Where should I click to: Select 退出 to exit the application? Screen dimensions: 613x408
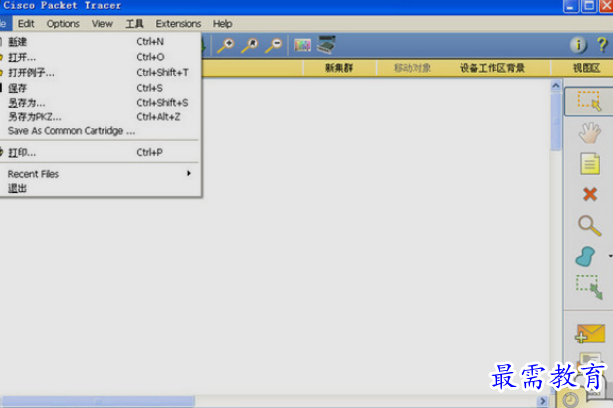click(100, 188)
